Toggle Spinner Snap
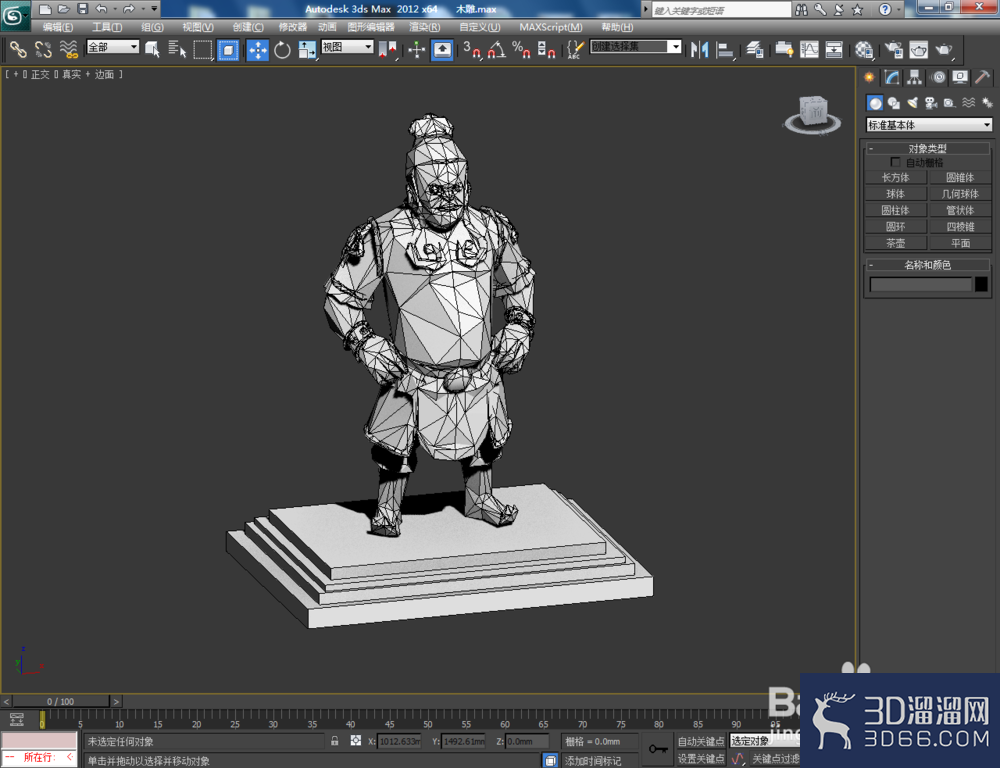This screenshot has height=768, width=1000. coord(546,49)
